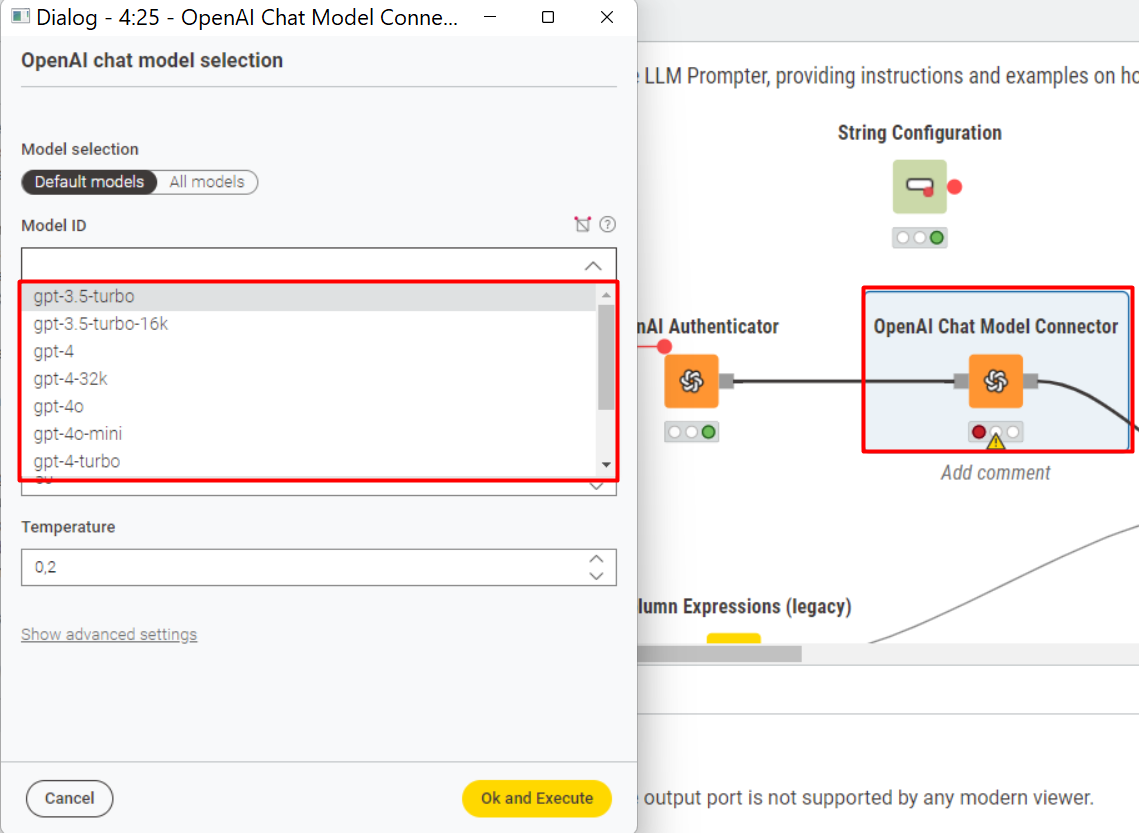1139x833 pixels.
Task: Click the String Configuration status traffic light
Action: pyautogui.click(x=920, y=237)
